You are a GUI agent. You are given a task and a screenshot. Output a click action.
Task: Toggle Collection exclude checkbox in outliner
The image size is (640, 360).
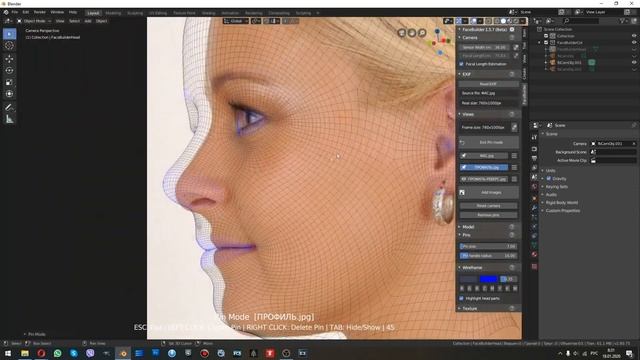click(x=546, y=36)
